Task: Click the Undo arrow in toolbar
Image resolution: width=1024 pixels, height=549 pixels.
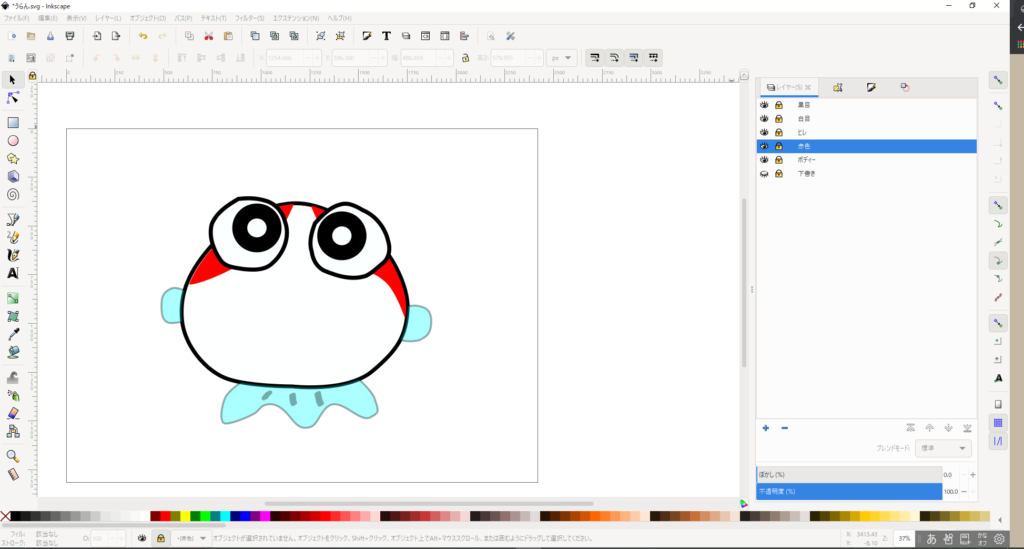Action: [143, 36]
